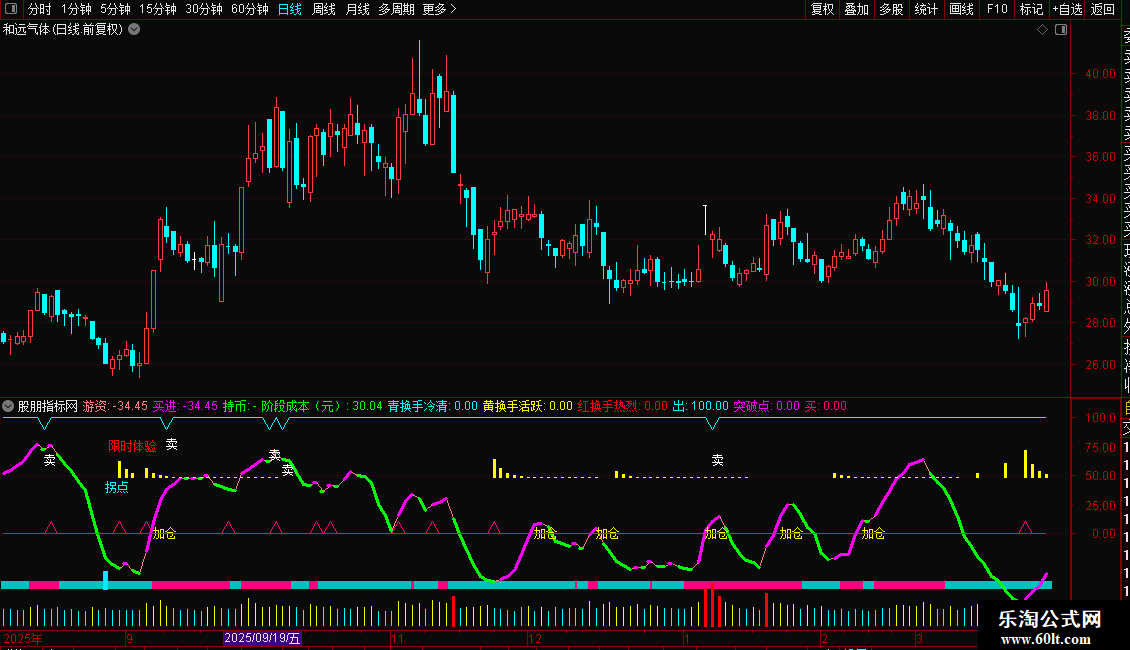
Task: Switch to 周线 weekly chart
Action: coord(324,9)
